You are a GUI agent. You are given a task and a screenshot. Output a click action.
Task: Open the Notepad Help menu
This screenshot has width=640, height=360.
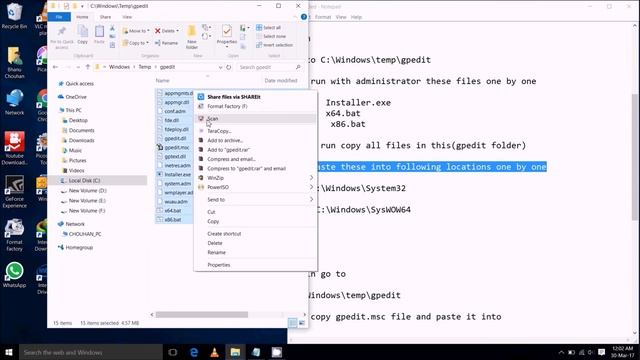coord(356,17)
